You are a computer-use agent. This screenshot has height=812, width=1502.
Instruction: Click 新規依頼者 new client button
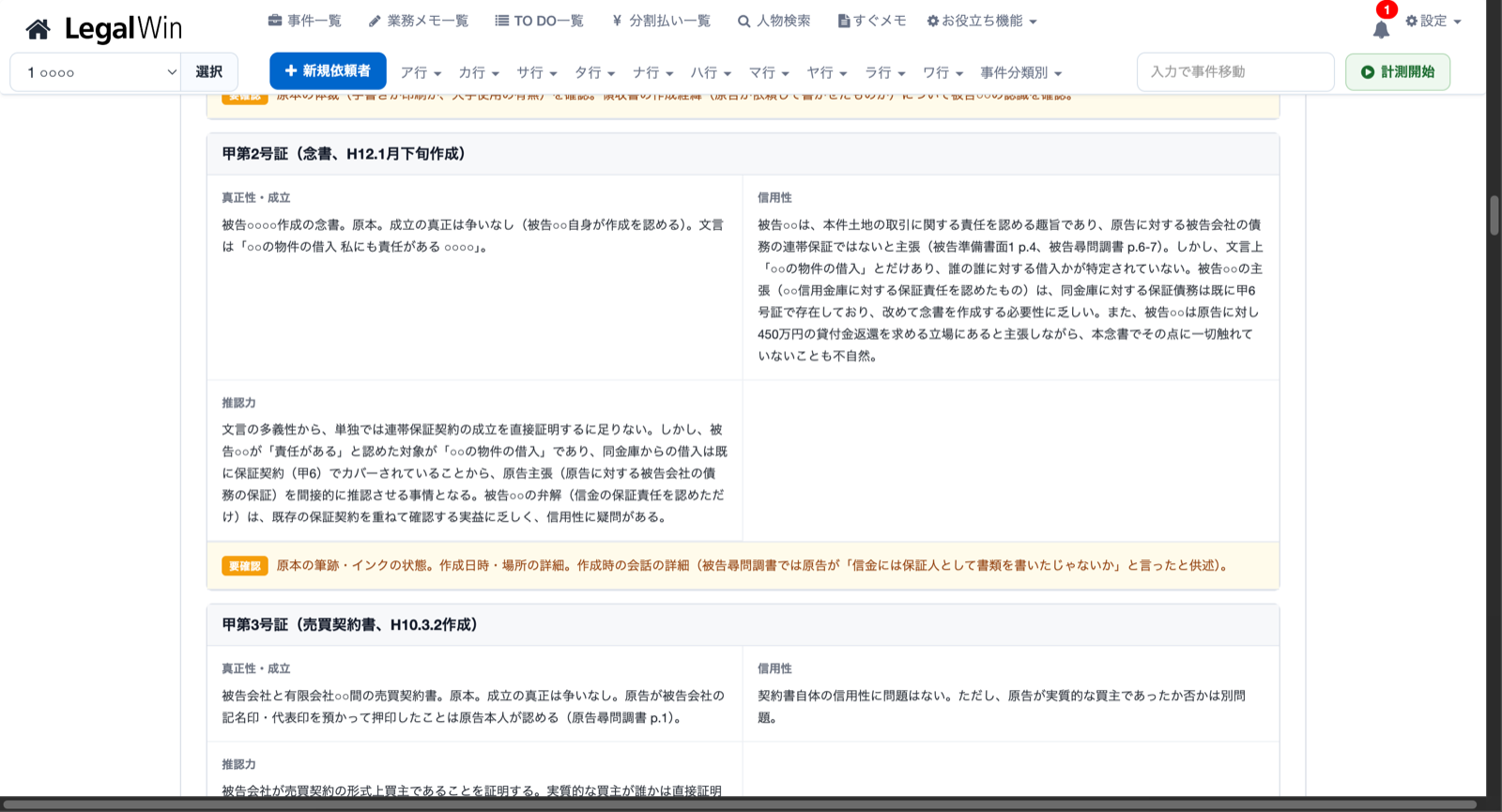pos(328,71)
